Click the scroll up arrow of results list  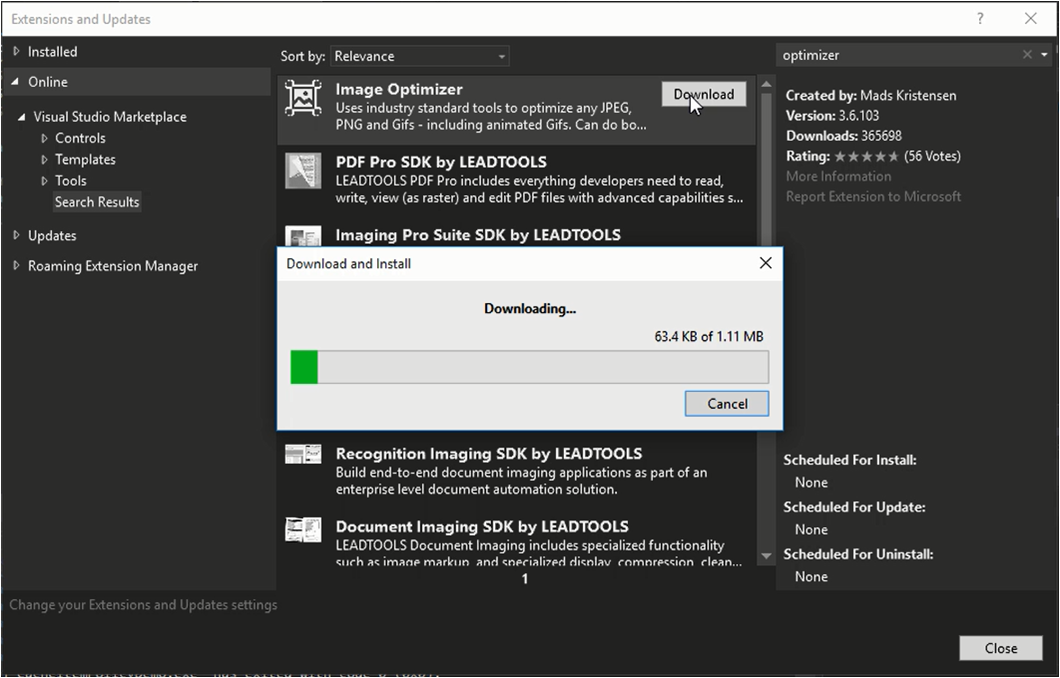(x=766, y=84)
